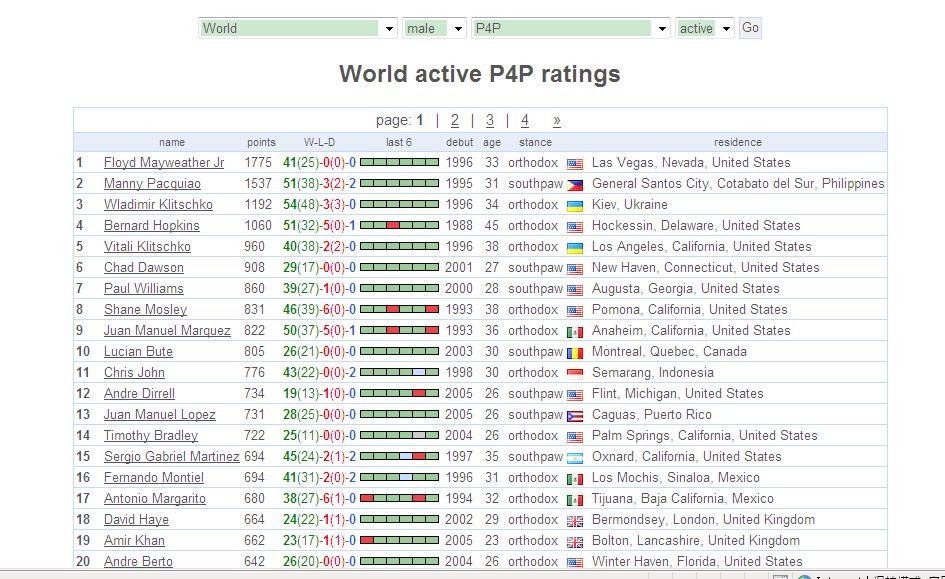Open the P4P division dropdown
Viewport: 945px width, 579px height.
click(x=571, y=28)
